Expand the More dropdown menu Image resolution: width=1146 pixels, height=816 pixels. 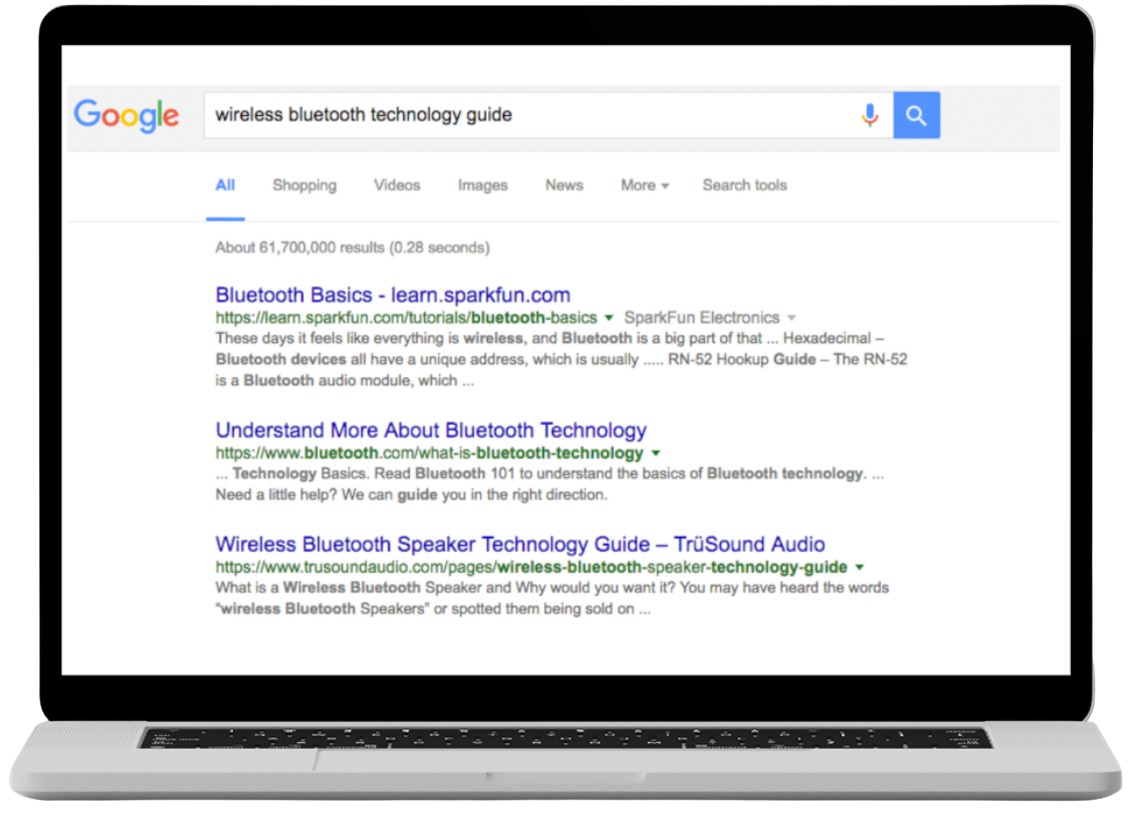pyautogui.click(x=645, y=185)
